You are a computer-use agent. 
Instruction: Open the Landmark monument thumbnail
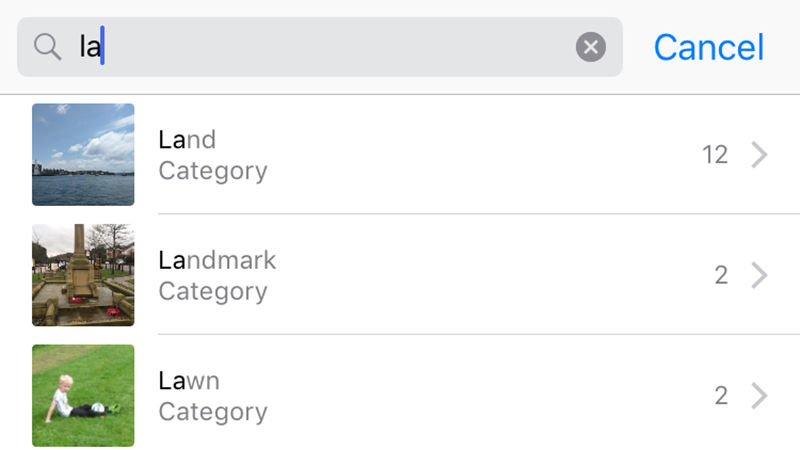tap(83, 275)
